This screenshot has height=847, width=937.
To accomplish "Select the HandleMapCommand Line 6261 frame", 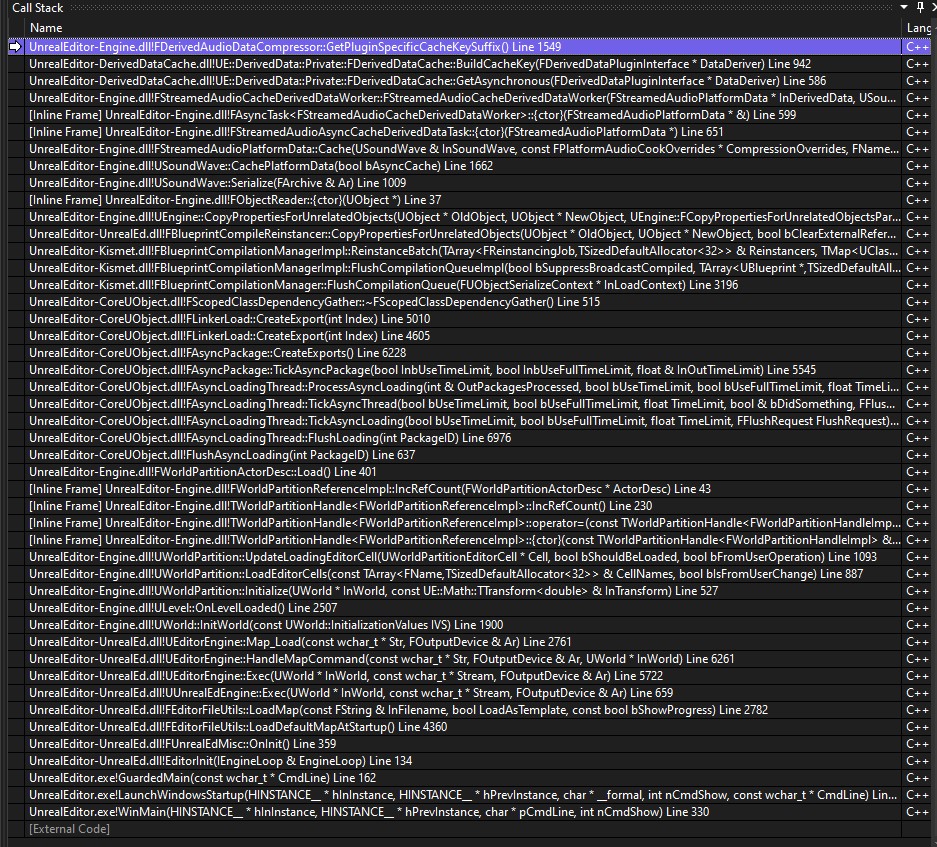I will (x=463, y=659).
